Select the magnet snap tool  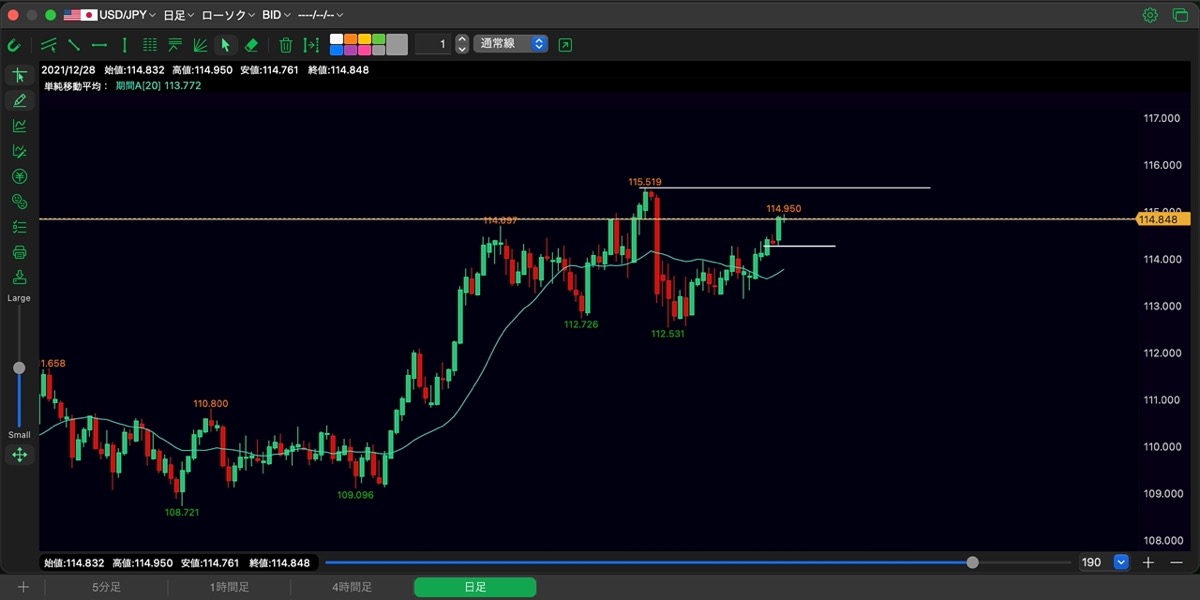point(14,45)
